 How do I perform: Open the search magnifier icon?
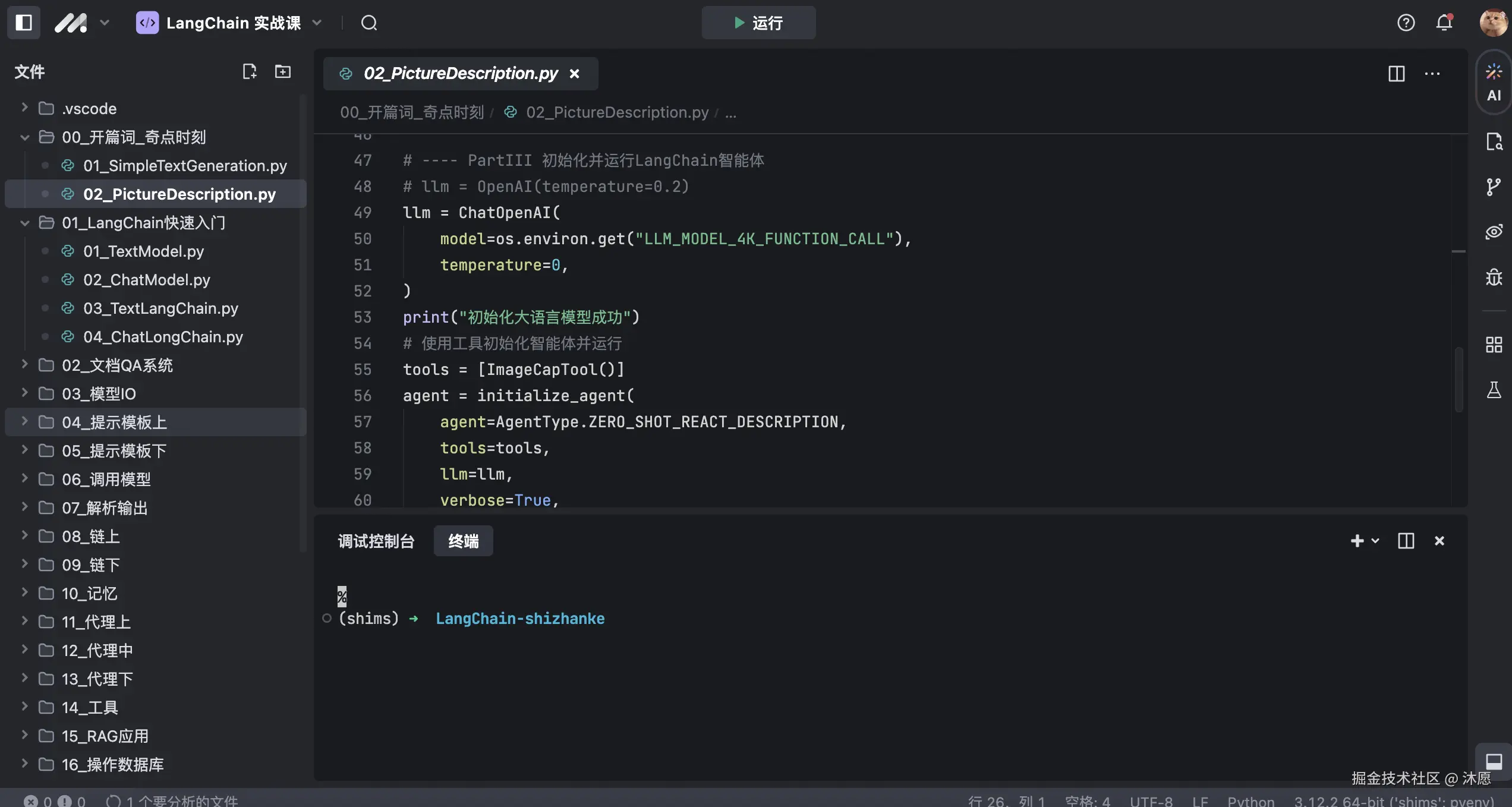click(x=369, y=23)
